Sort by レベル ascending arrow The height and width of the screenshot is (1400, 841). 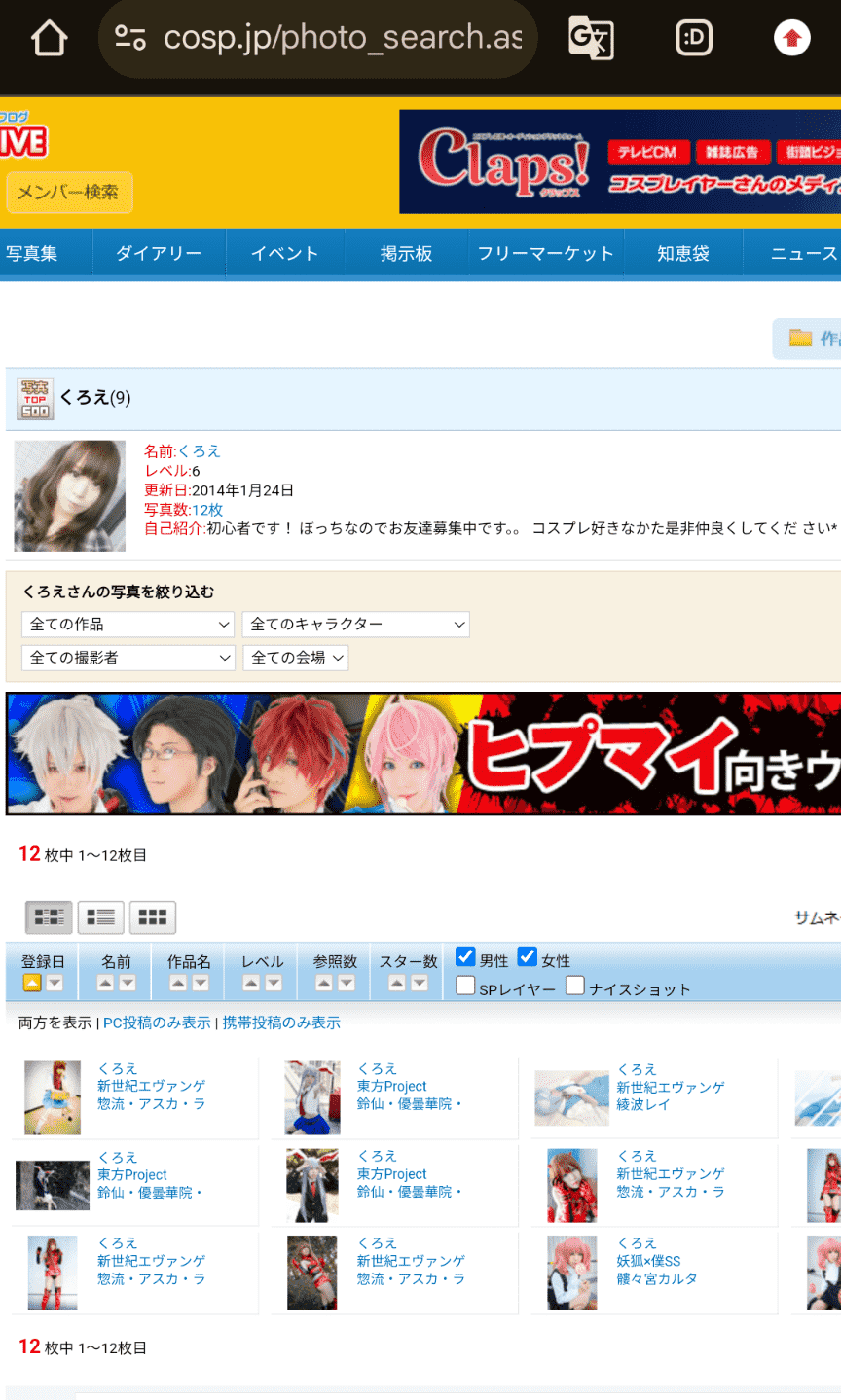pyautogui.click(x=251, y=983)
